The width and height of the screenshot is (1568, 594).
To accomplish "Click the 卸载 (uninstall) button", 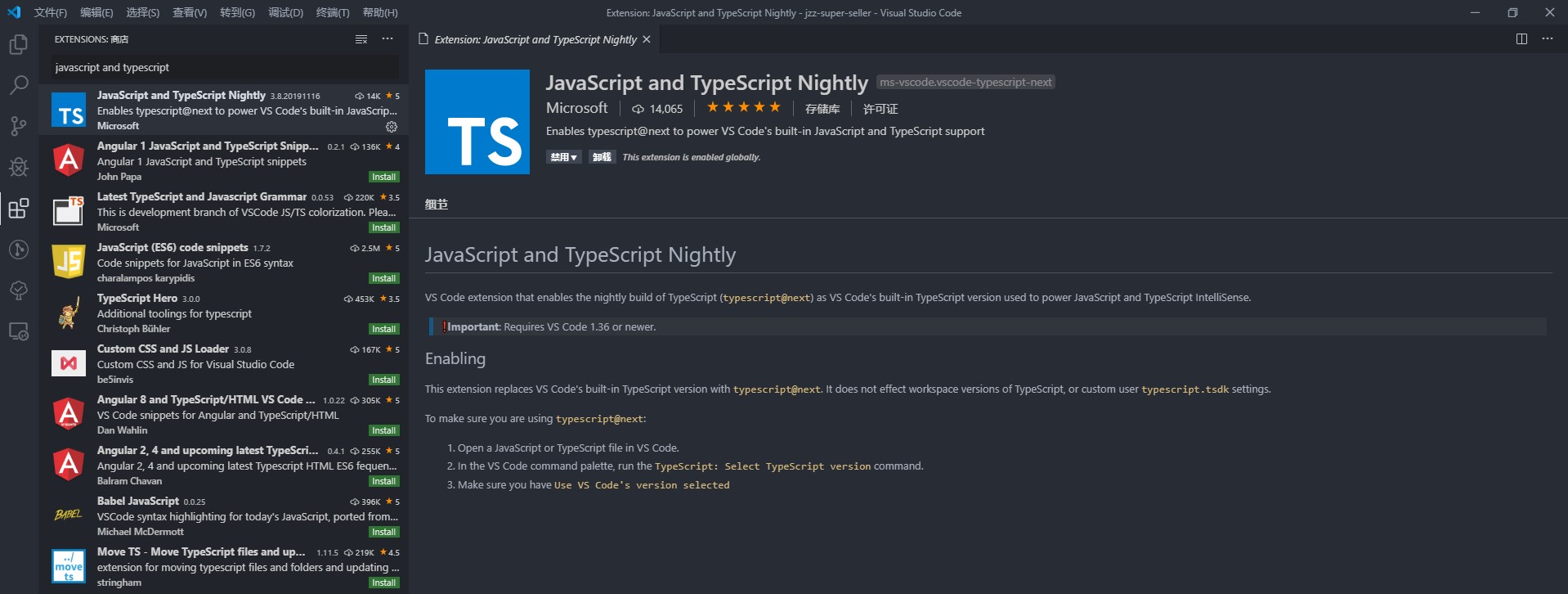I will (x=602, y=157).
